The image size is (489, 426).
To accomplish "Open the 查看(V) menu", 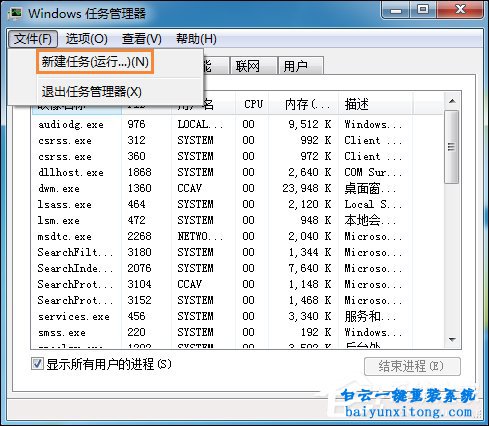I will point(141,39).
